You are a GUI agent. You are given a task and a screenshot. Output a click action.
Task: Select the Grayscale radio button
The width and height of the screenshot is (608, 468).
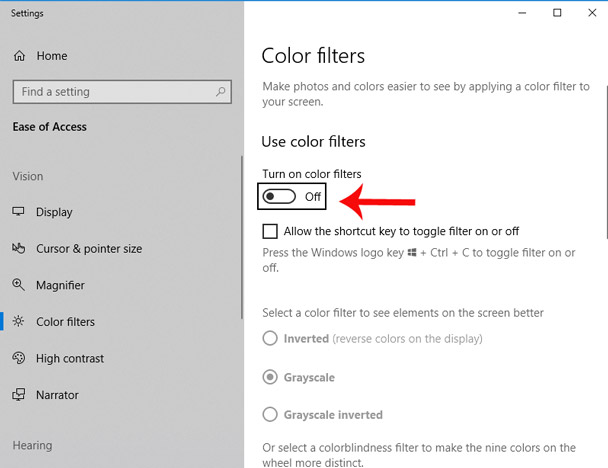click(x=270, y=377)
